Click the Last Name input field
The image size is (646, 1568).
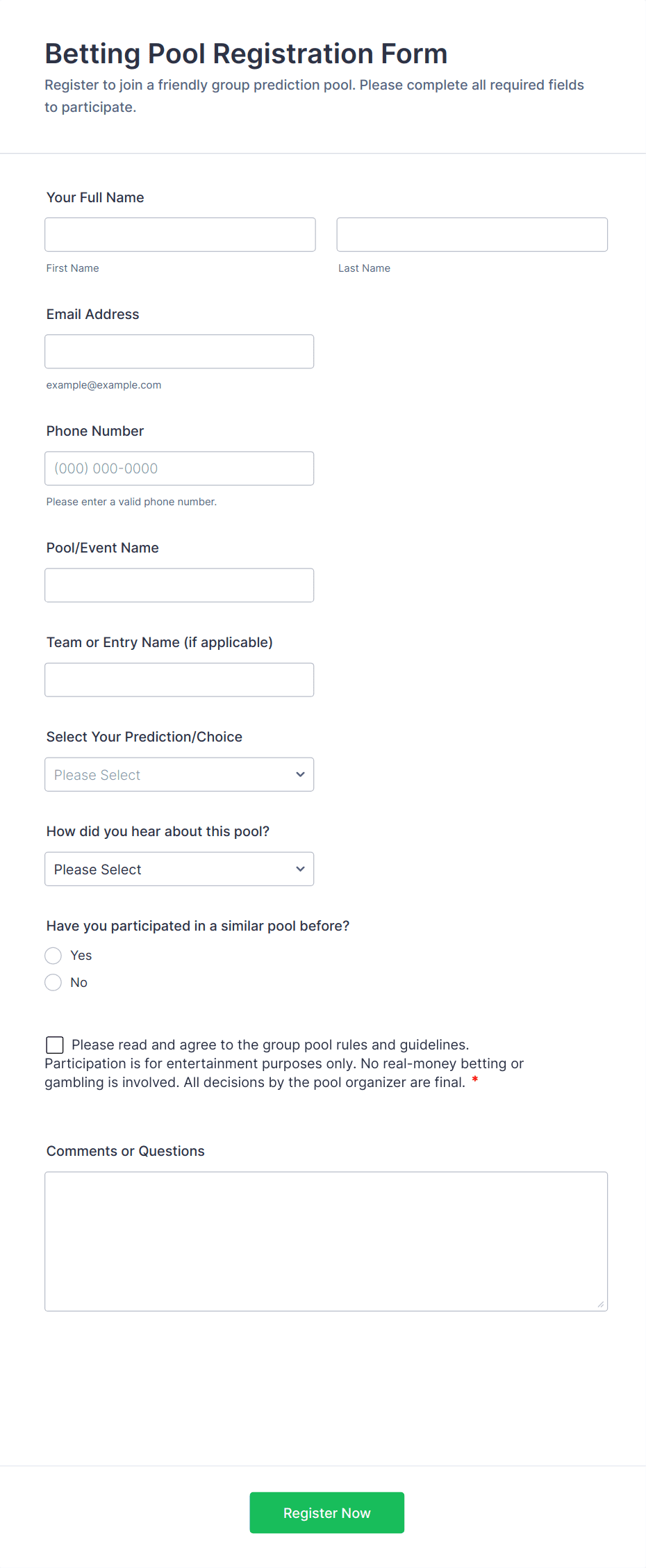472,234
